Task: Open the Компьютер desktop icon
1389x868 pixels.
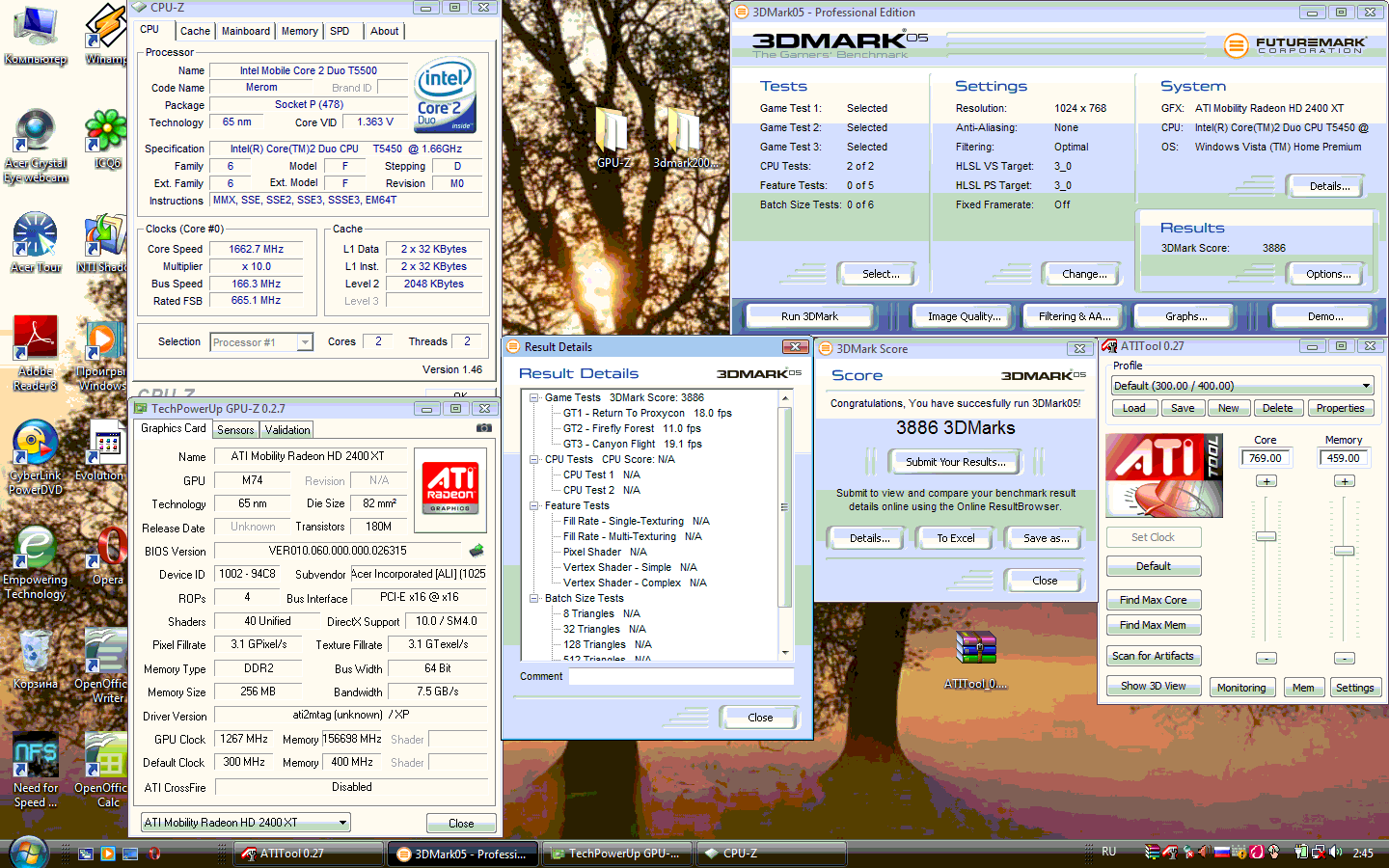Action: 35,35
